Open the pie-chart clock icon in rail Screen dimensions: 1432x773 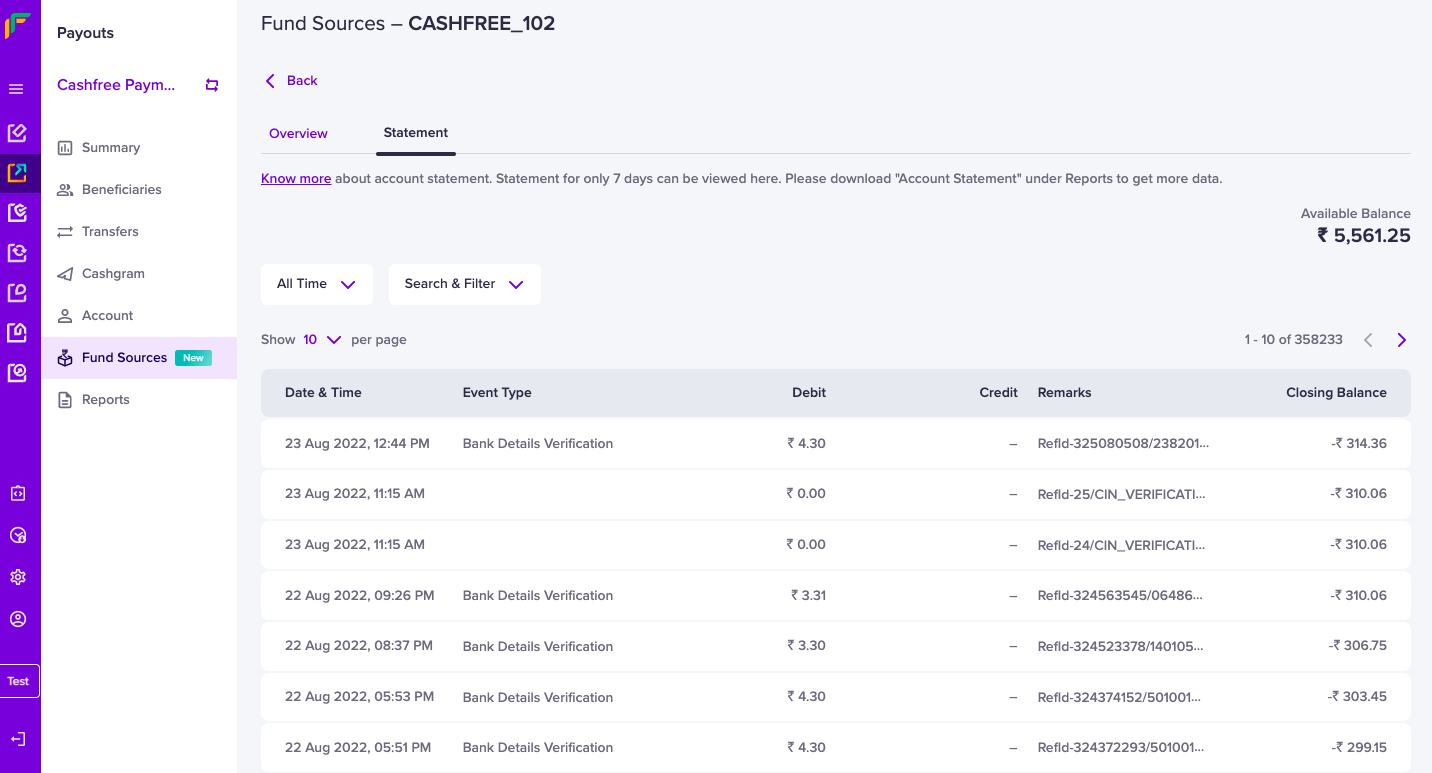(17, 535)
